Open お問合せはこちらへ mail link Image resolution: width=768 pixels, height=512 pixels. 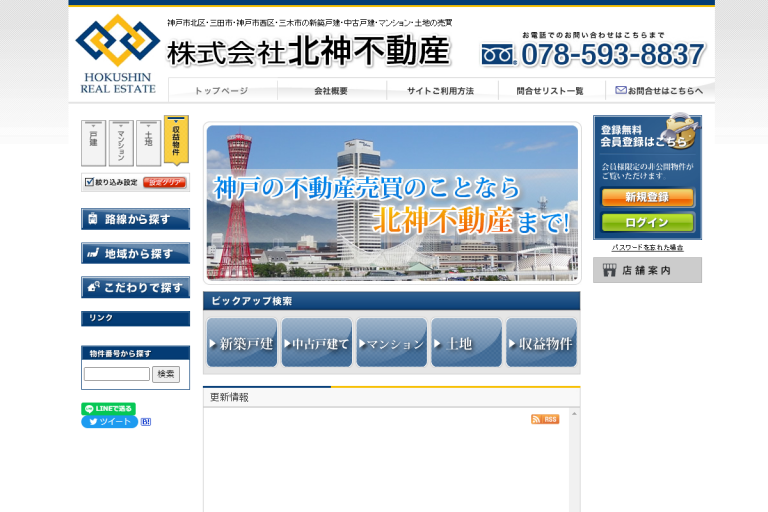coord(659,91)
